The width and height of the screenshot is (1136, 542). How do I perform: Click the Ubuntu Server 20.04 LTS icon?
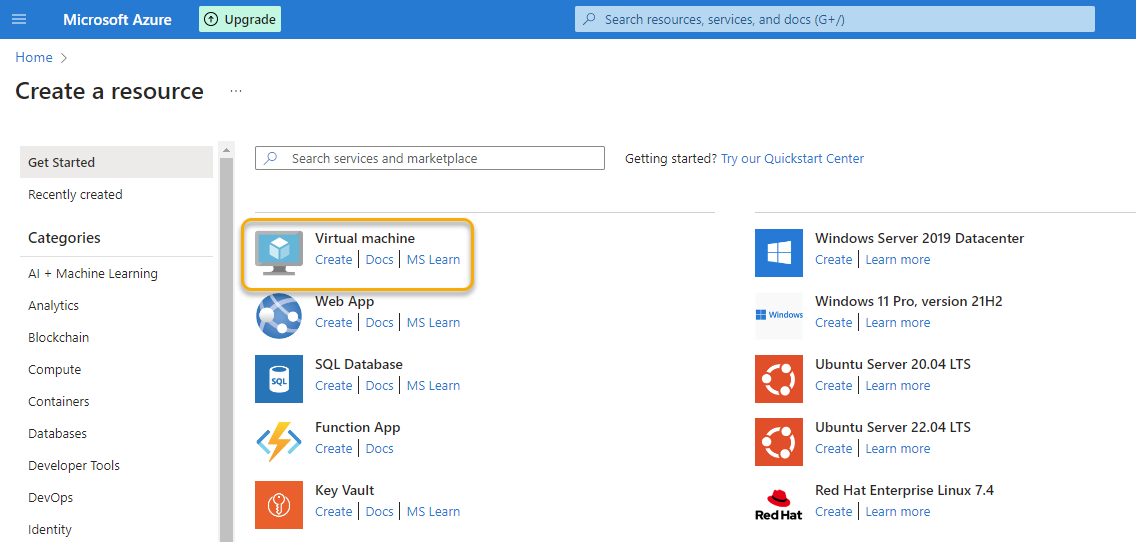[x=779, y=379]
